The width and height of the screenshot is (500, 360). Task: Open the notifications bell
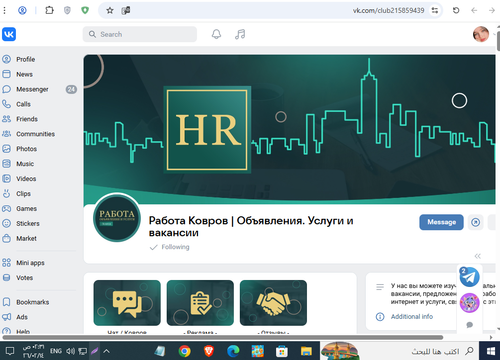click(216, 34)
